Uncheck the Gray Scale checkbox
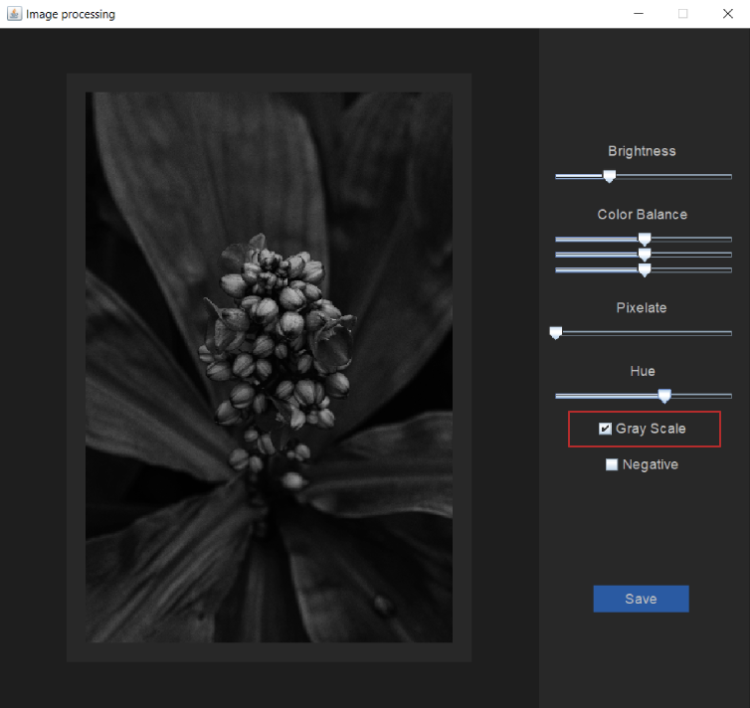The height and width of the screenshot is (708, 750). click(x=605, y=429)
